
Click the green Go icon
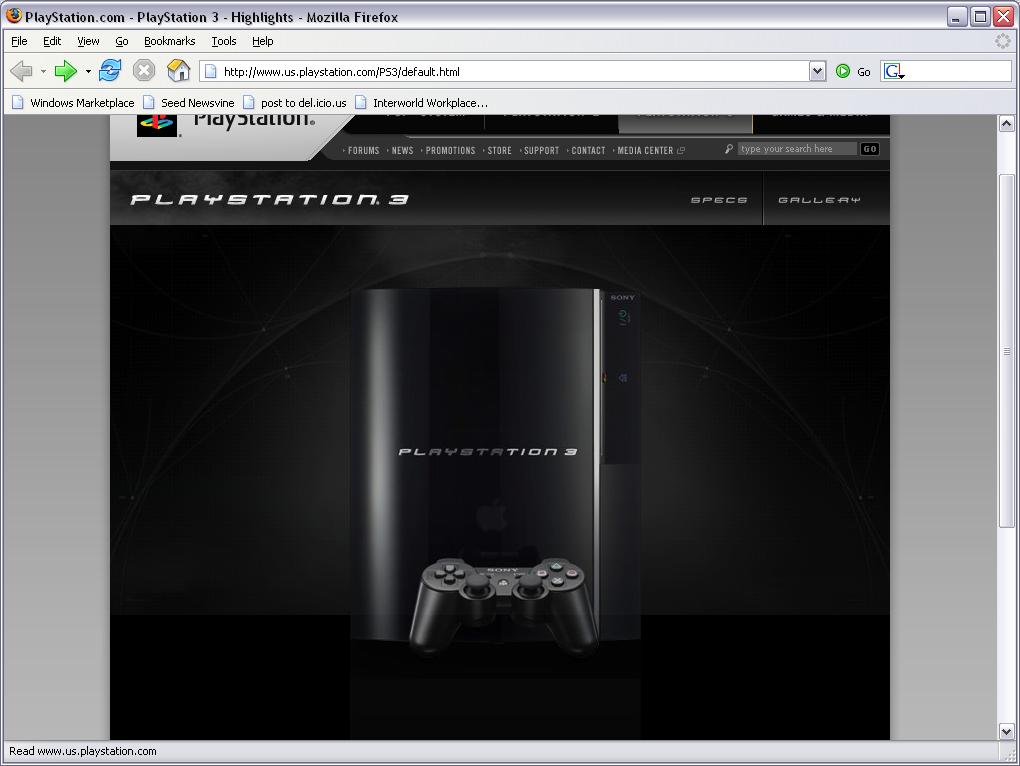coord(843,71)
